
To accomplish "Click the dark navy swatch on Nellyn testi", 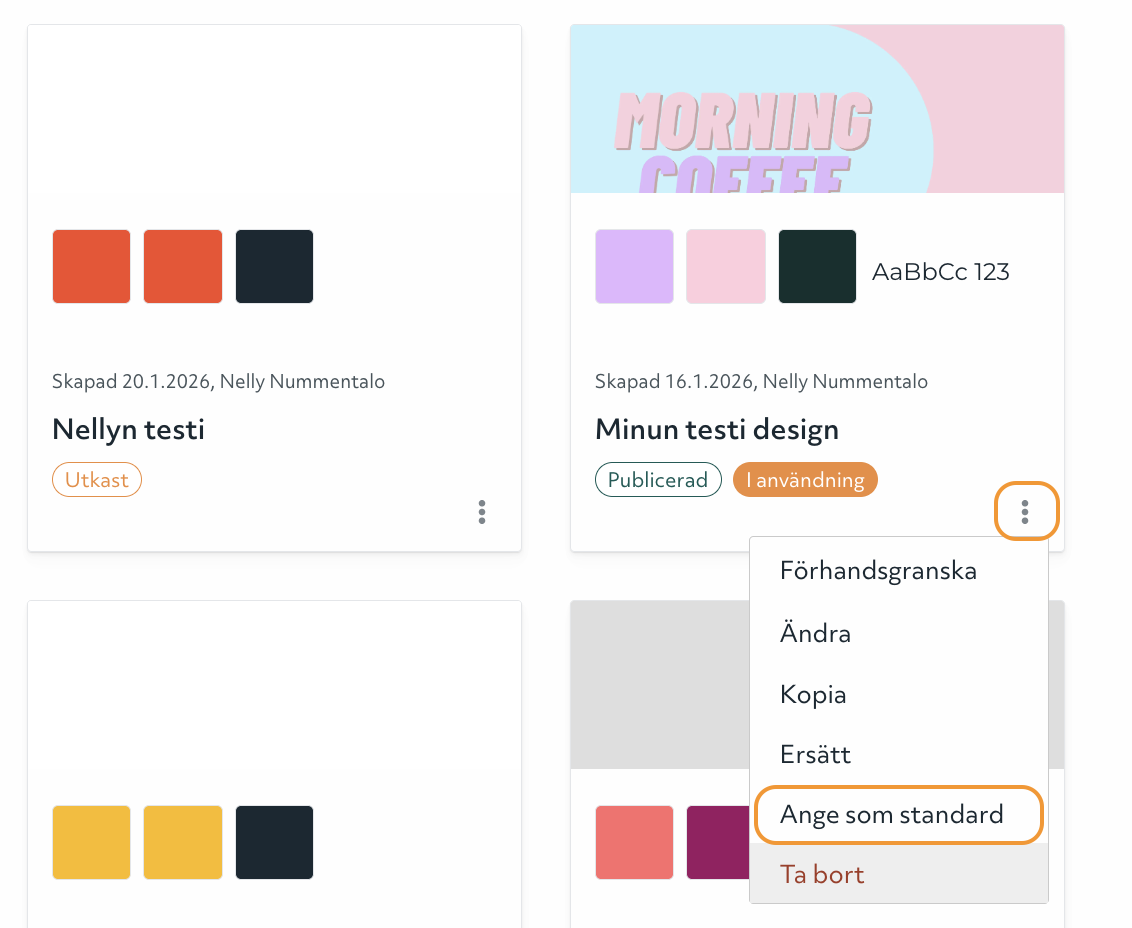I will click(x=274, y=266).
